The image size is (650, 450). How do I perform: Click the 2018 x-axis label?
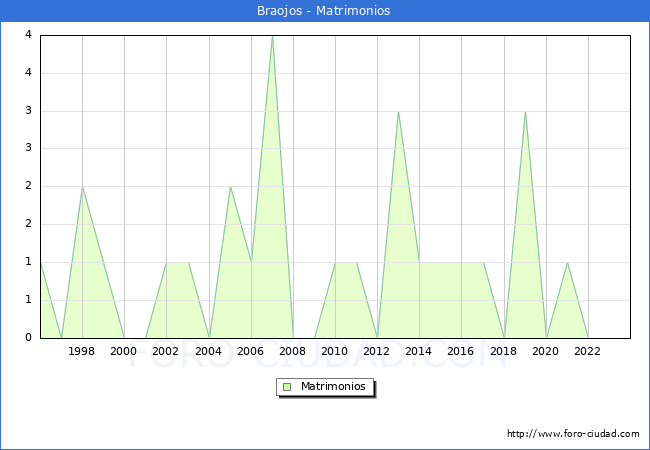tap(503, 351)
